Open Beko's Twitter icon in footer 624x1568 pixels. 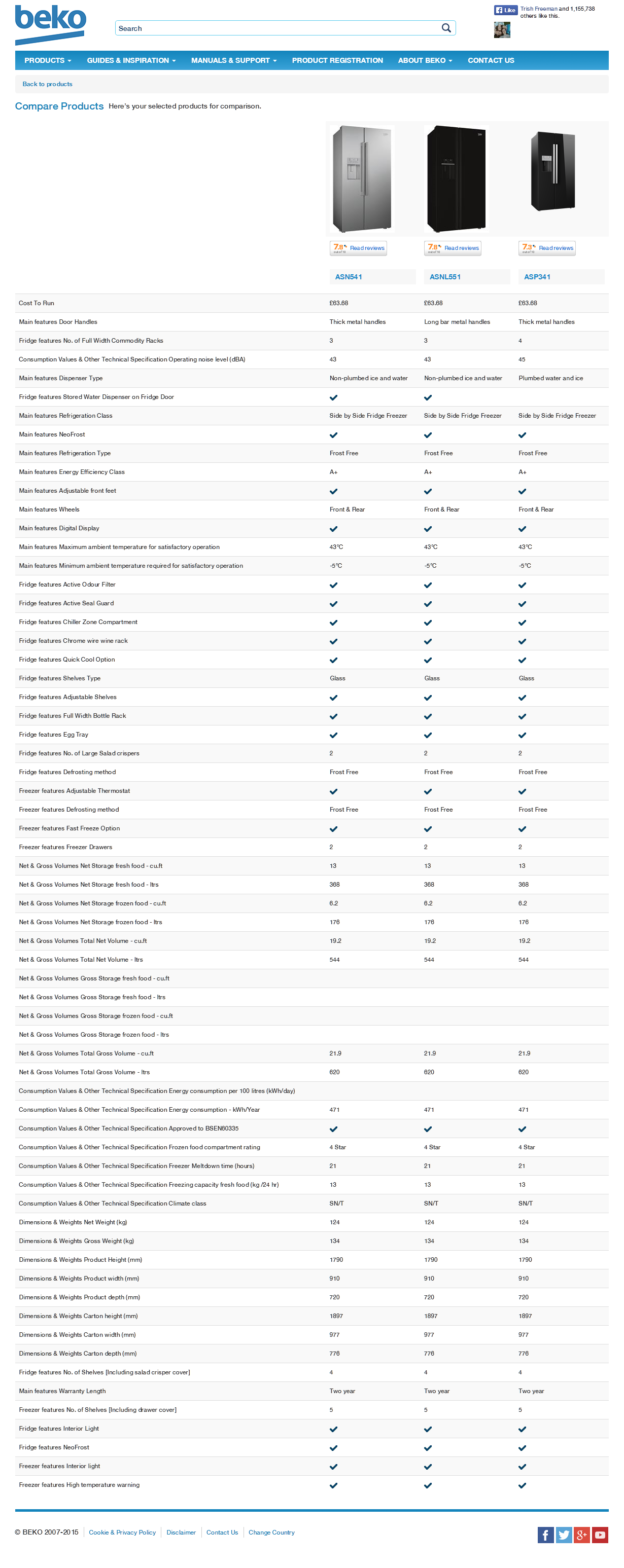[564, 1535]
